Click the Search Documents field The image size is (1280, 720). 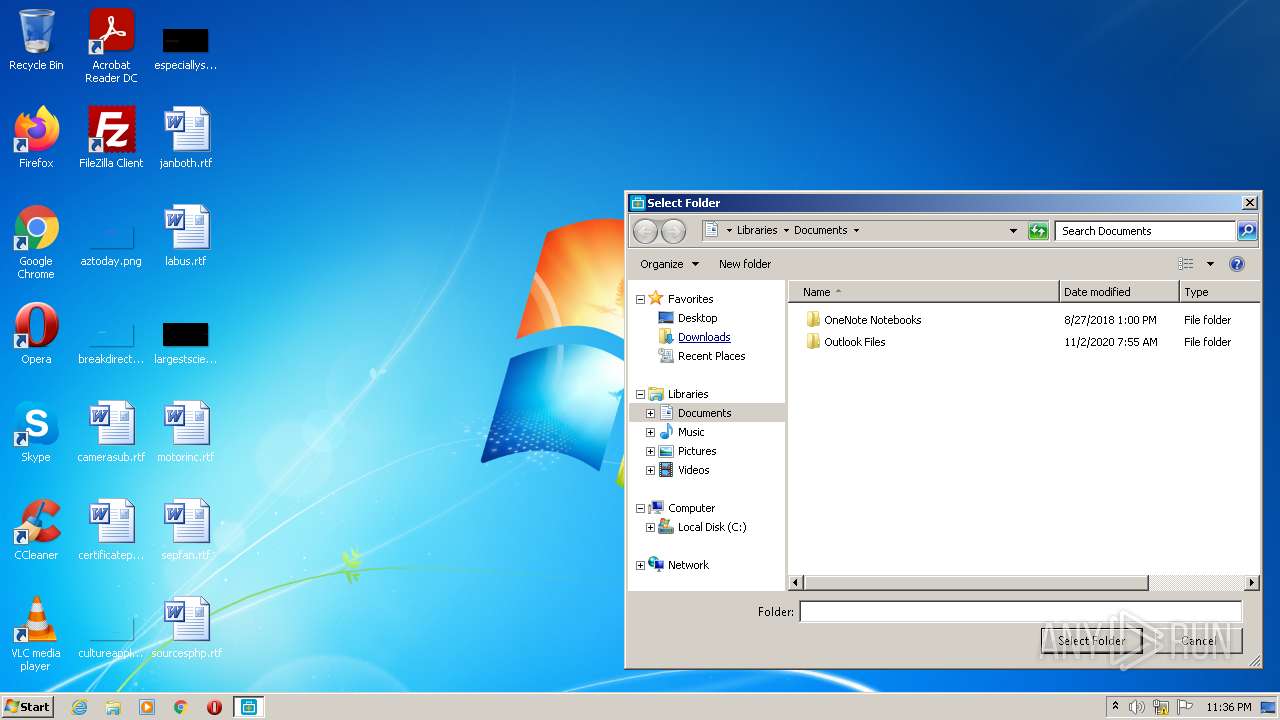pos(1145,231)
